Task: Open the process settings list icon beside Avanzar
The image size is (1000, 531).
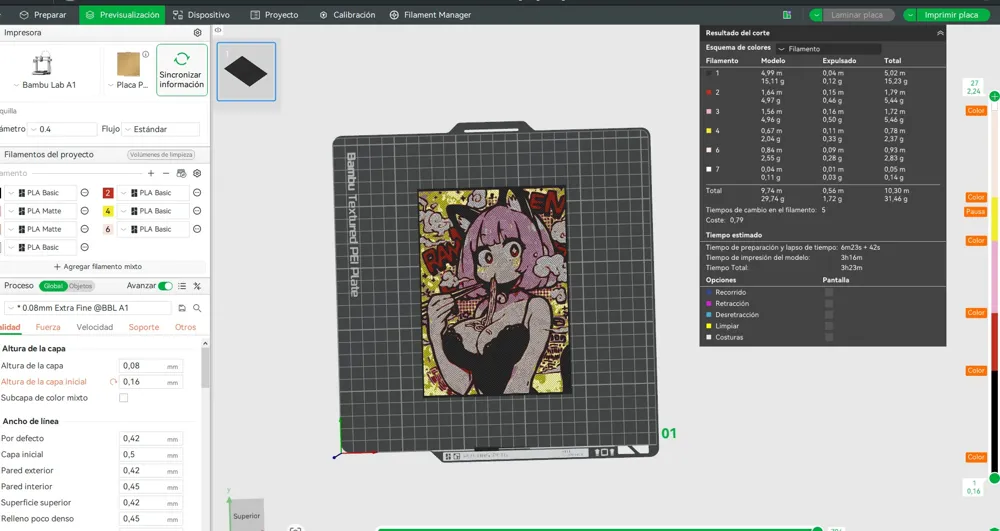Action: click(182, 286)
